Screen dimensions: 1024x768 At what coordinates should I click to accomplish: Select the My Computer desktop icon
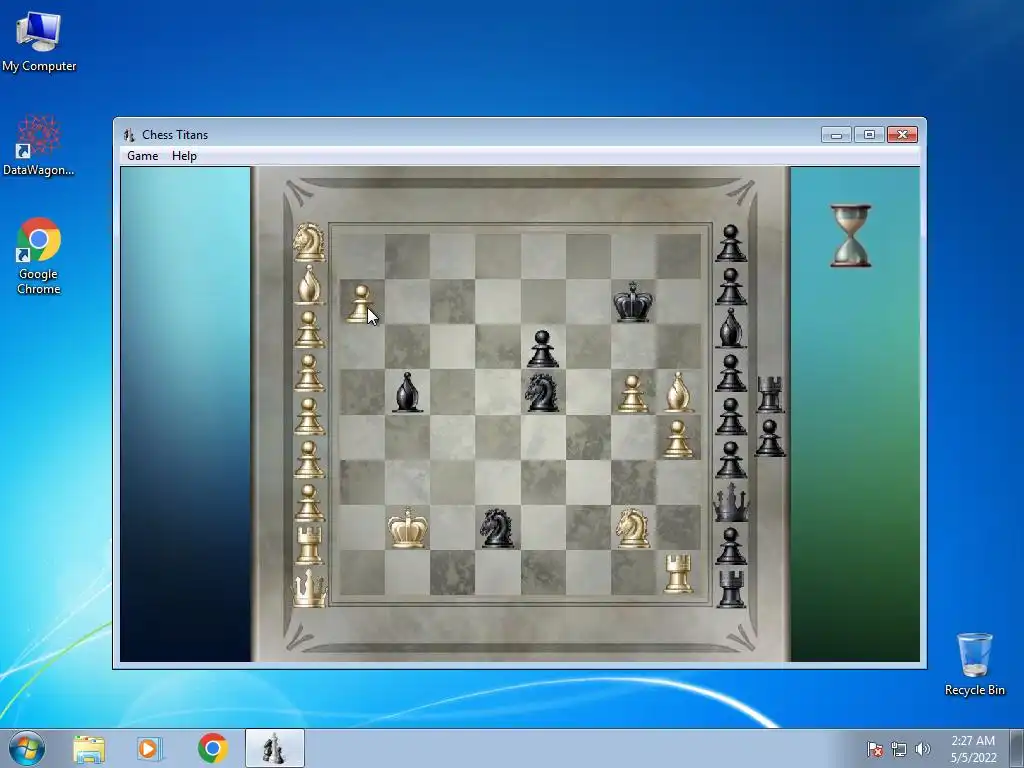[x=39, y=42]
